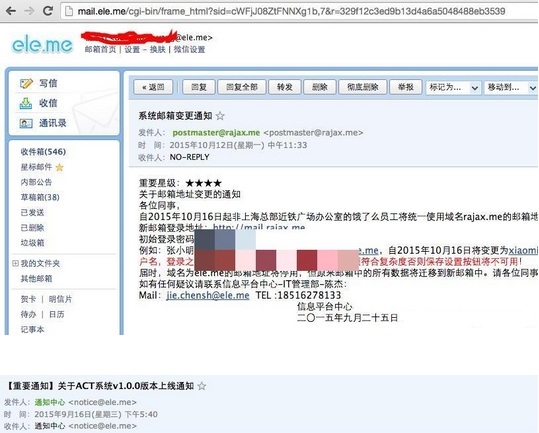Open 其他邮箱 entry

(x=36, y=279)
